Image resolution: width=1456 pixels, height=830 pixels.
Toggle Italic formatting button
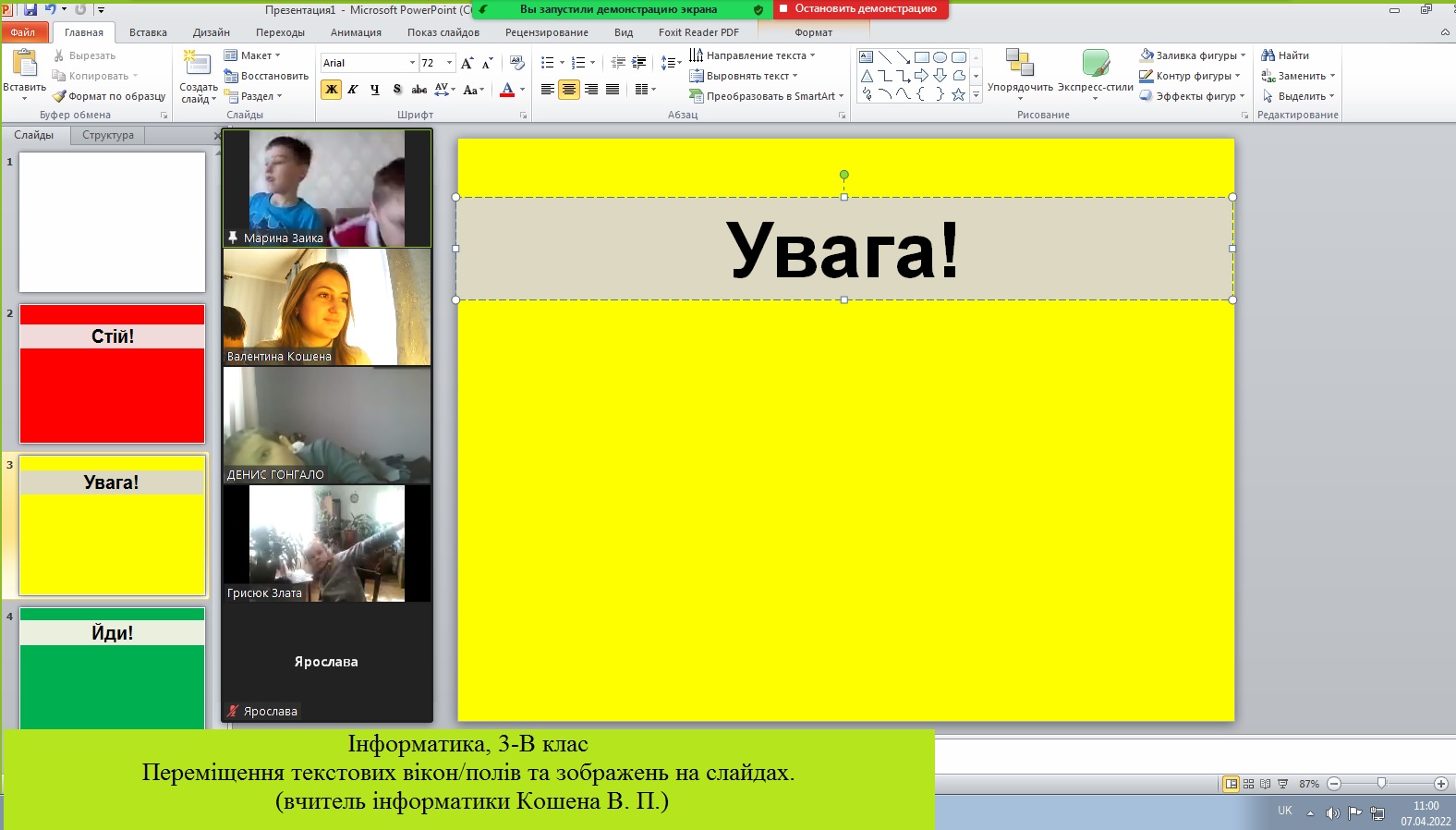[x=353, y=90]
